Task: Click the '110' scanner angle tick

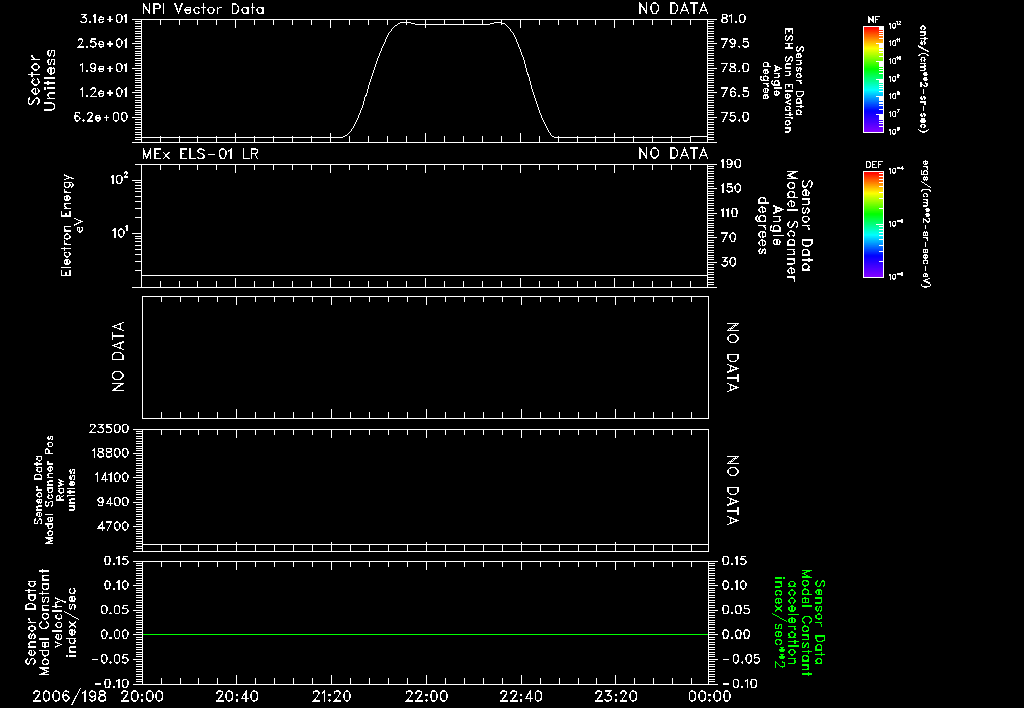Action: pyautogui.click(x=729, y=213)
